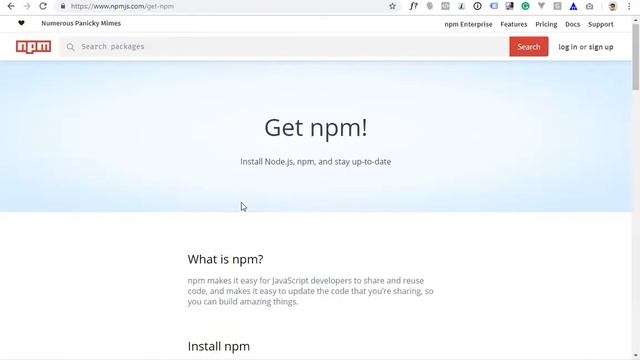Click the Numerous Panicky Mimes text
The image size is (640, 360).
point(81,23)
